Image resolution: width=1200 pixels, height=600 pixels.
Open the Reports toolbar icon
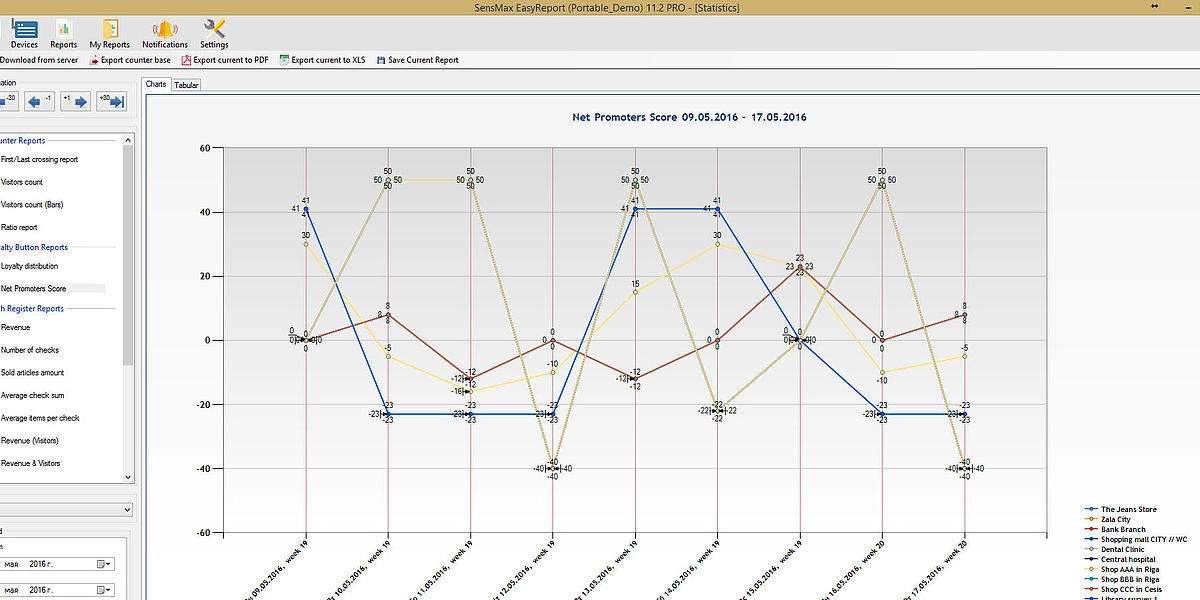pos(63,33)
